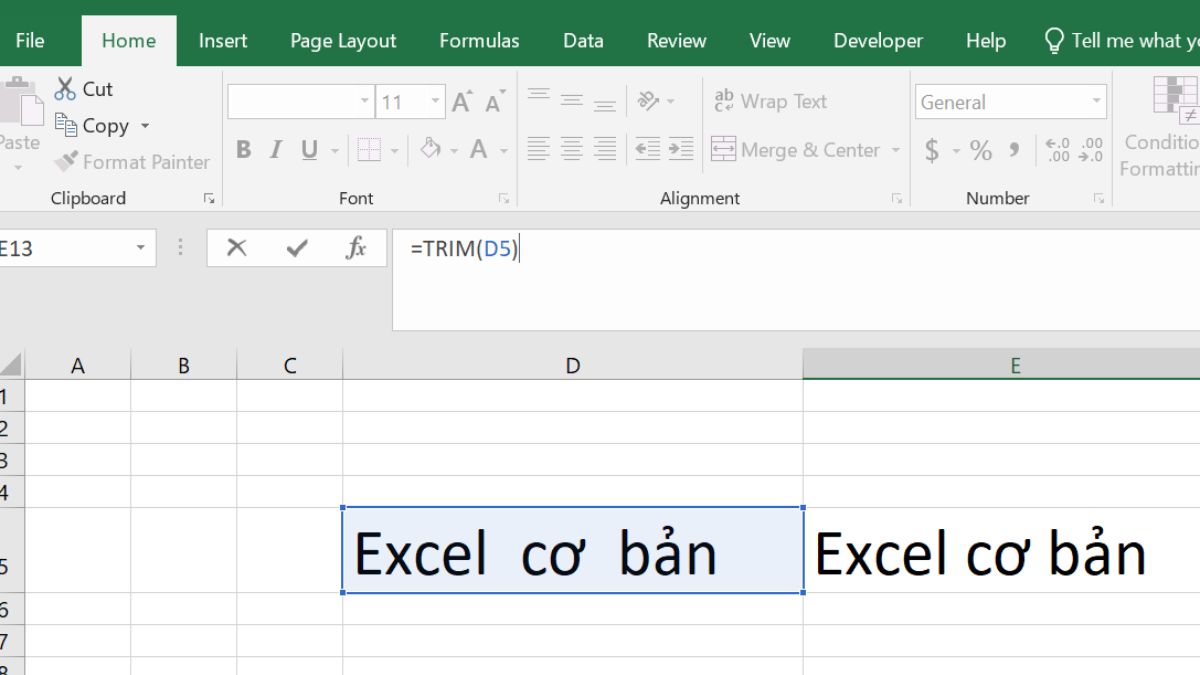Open Number format dialog launcher

[1099, 198]
